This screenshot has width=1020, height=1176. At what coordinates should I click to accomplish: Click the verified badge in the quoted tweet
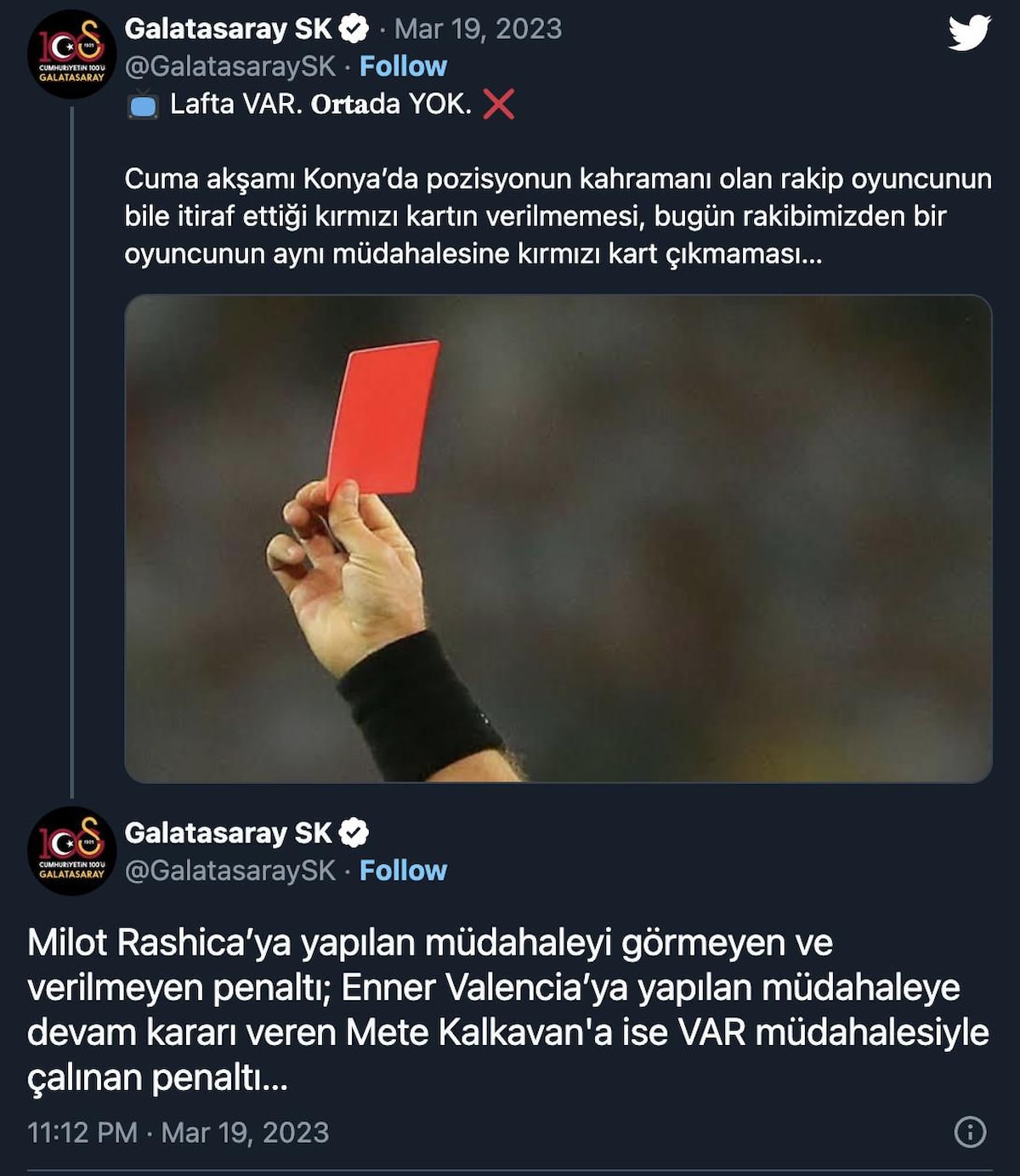point(354,29)
